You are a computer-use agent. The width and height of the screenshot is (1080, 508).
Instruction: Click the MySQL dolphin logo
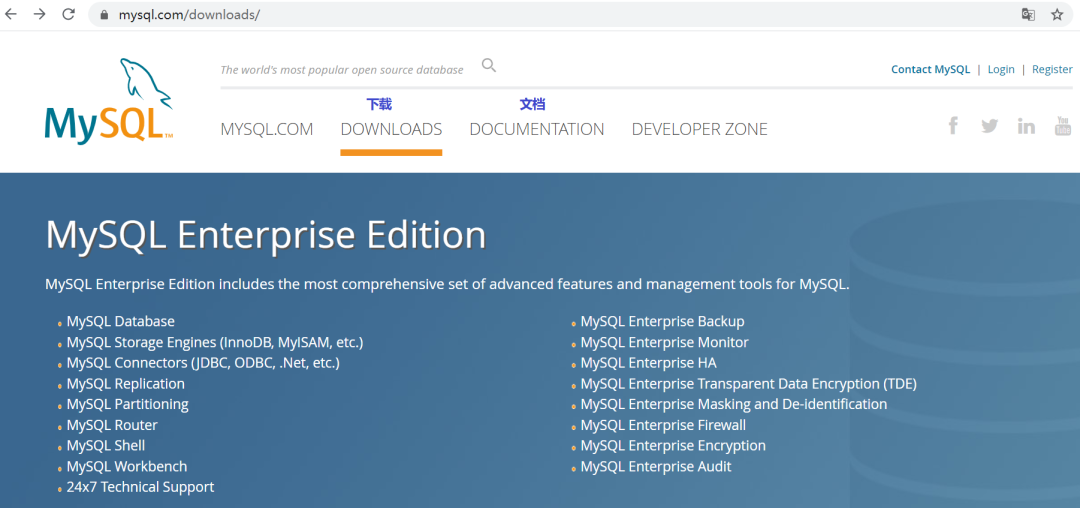tap(109, 101)
